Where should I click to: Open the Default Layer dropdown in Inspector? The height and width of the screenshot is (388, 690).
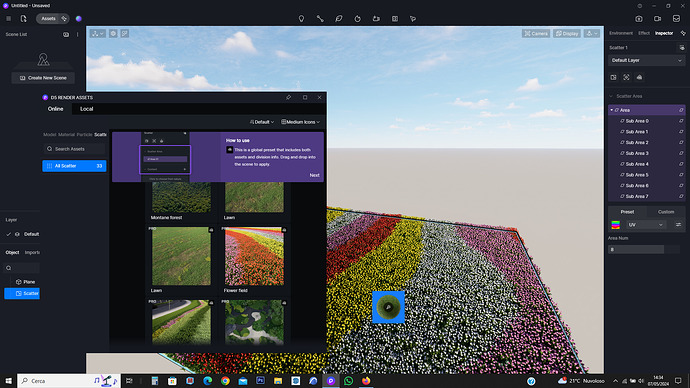click(646, 60)
